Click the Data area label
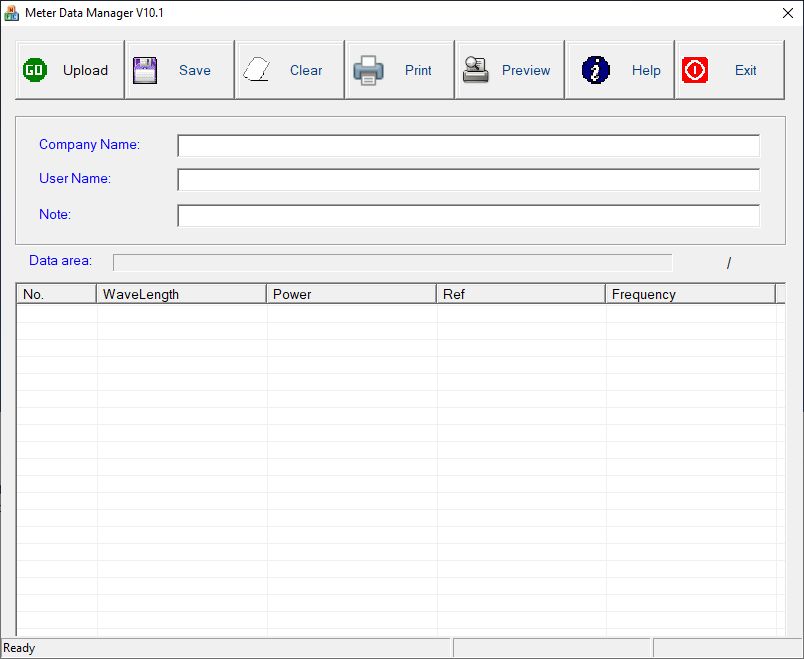The image size is (804, 659). pyautogui.click(x=61, y=261)
